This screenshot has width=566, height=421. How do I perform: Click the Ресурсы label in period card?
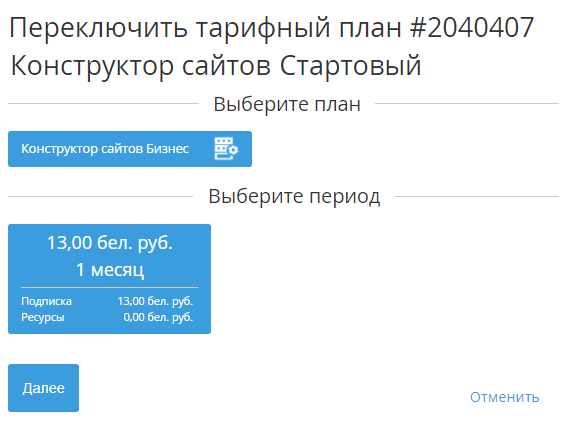43,317
